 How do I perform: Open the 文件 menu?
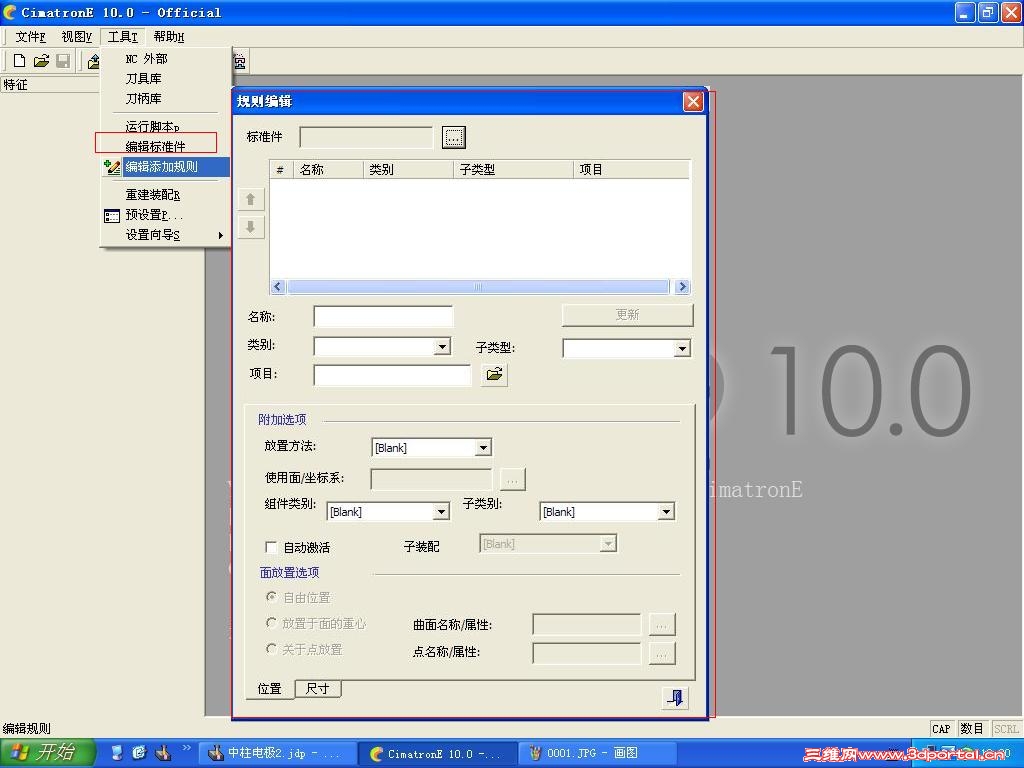click(30, 37)
